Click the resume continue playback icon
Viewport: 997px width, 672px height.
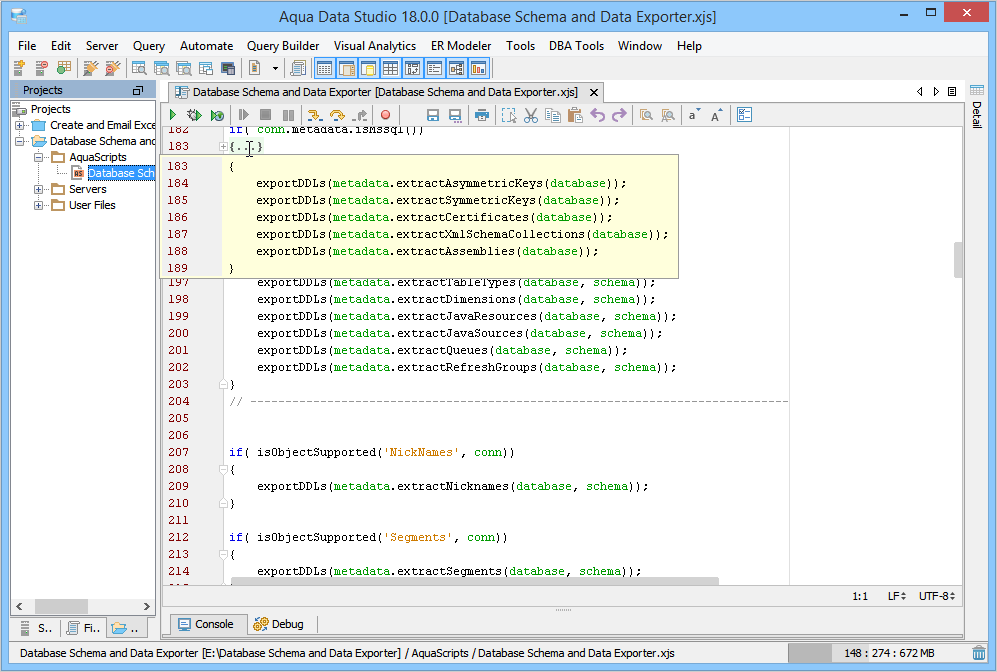[244, 115]
